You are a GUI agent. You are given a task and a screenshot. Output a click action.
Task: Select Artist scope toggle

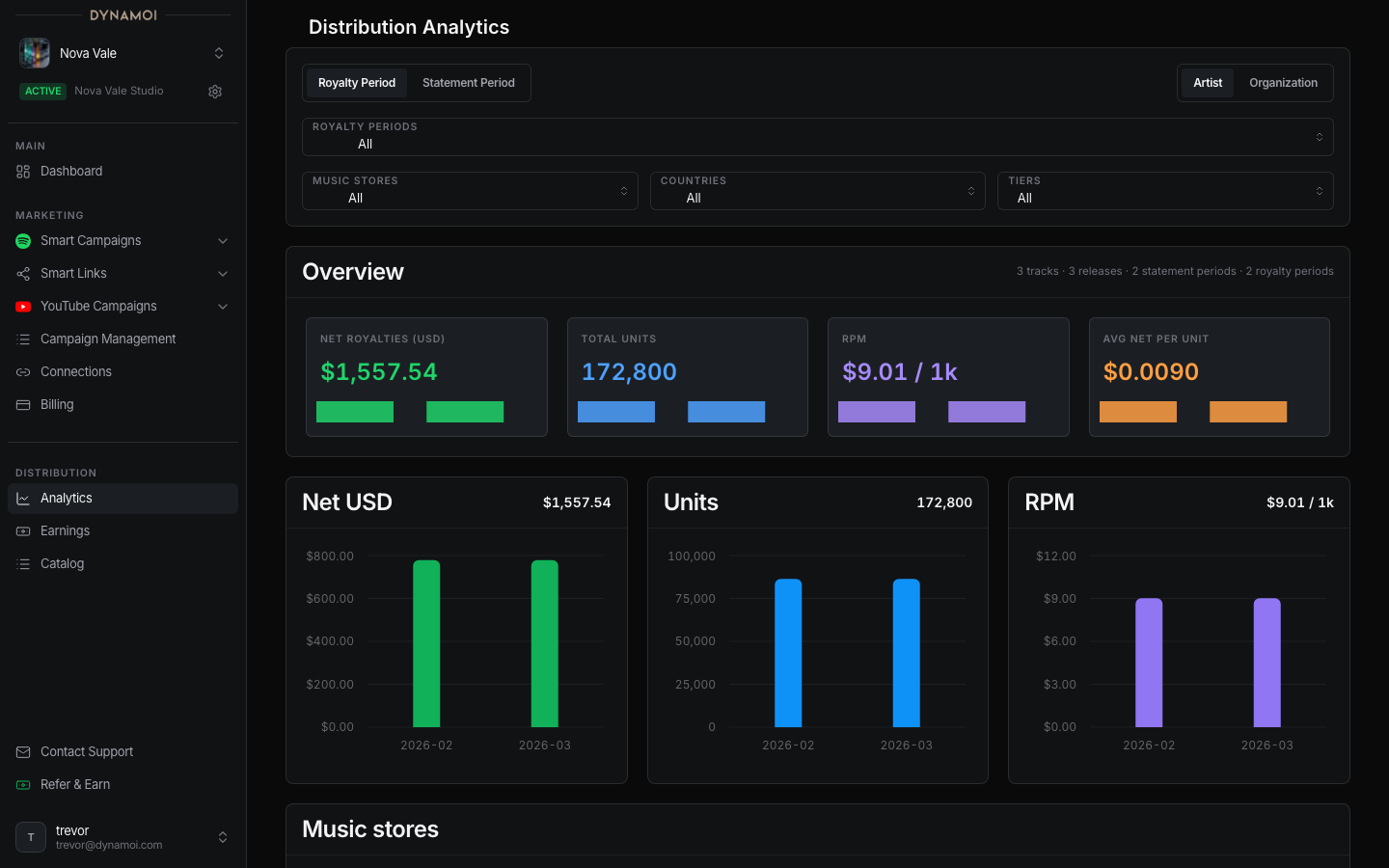(1208, 83)
